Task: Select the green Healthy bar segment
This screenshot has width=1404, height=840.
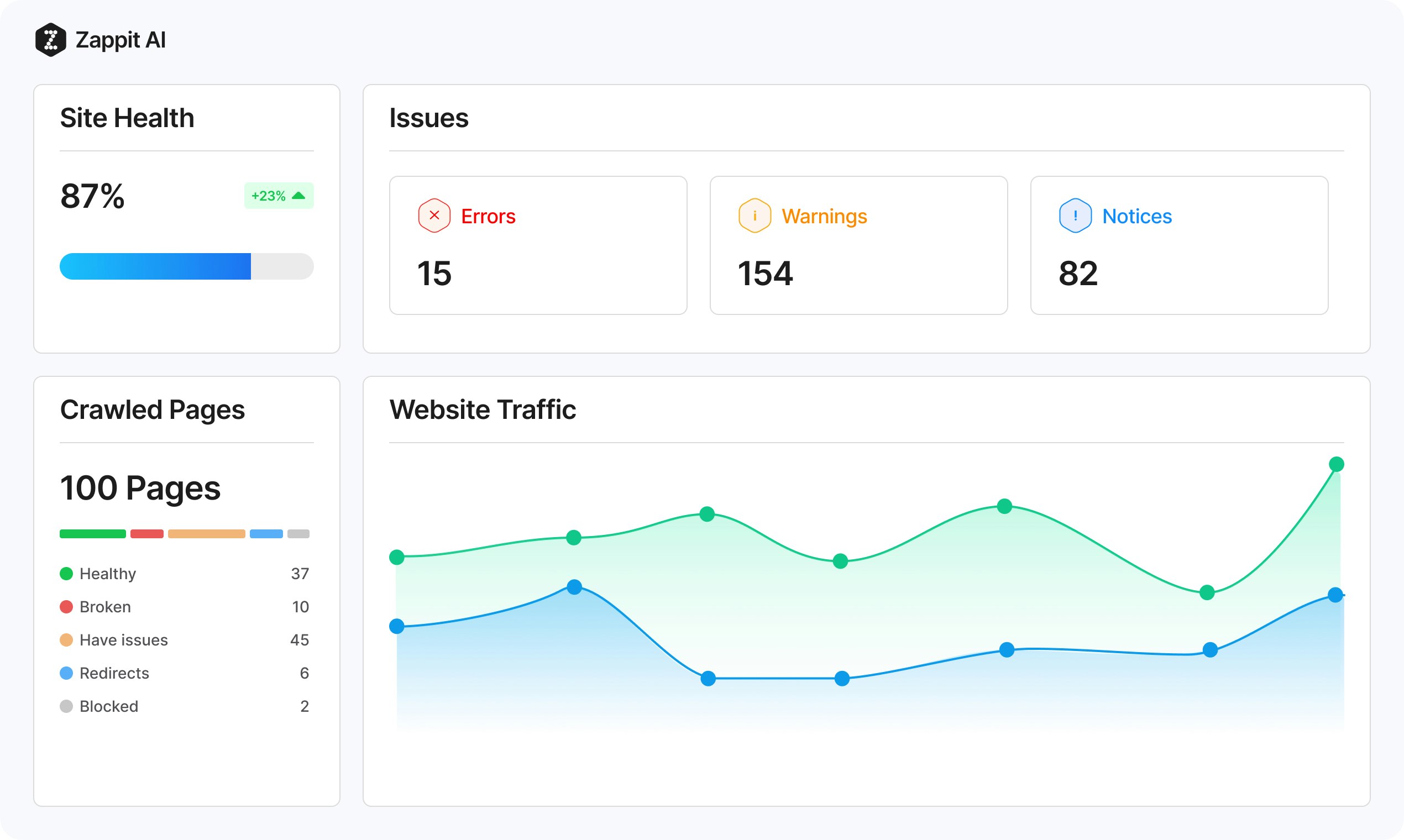Action: point(92,534)
